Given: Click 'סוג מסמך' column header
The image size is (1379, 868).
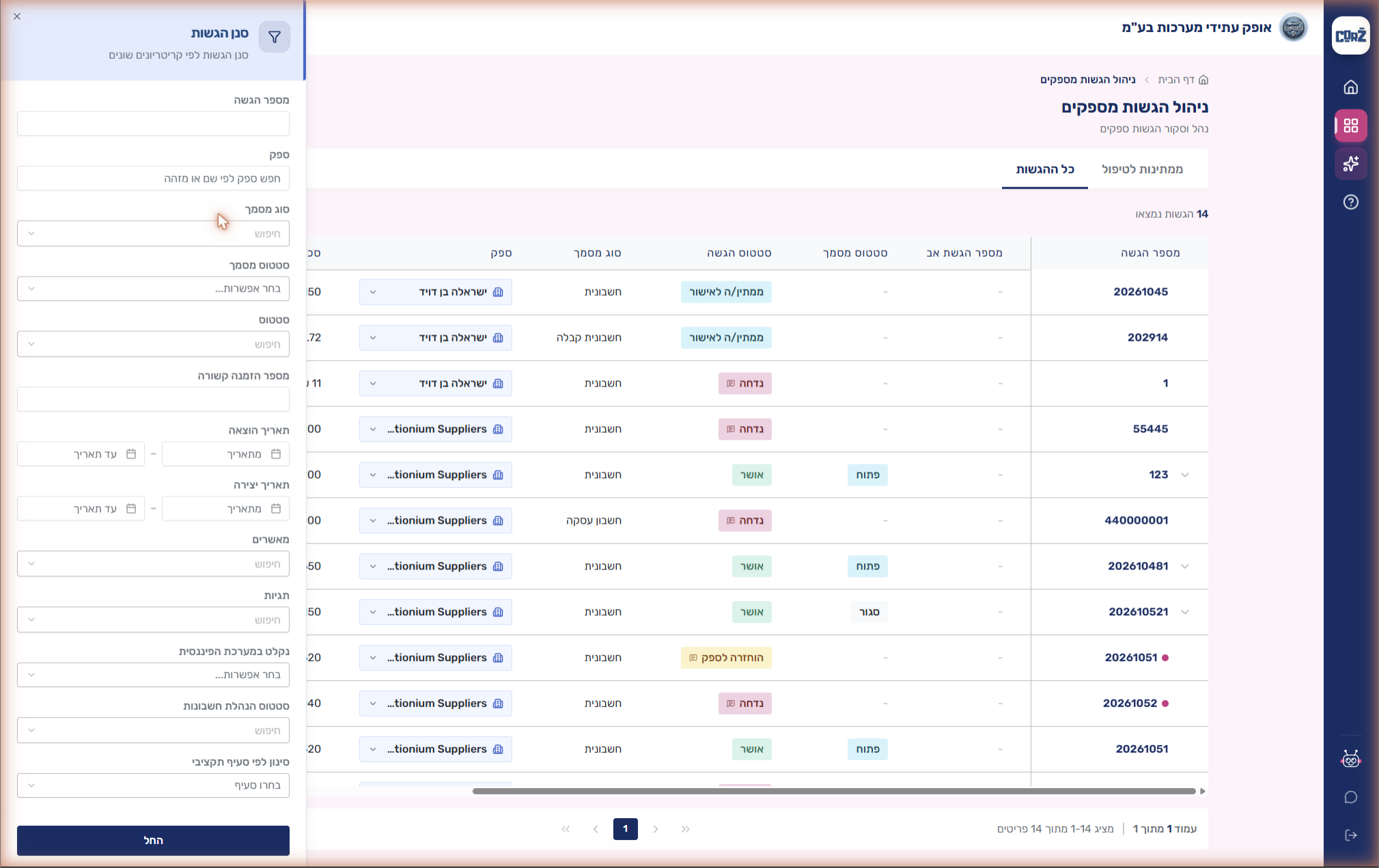Looking at the screenshot, I should [598, 253].
